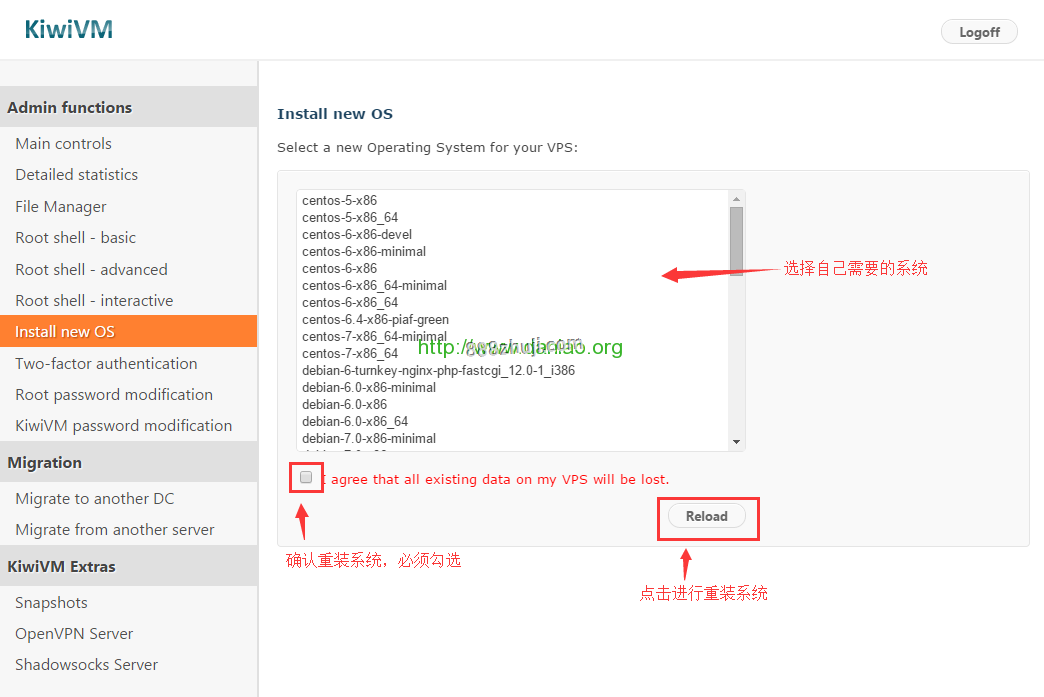Image resolution: width=1044 pixels, height=697 pixels.
Task: Click the Migration section header
Action: 129,462
